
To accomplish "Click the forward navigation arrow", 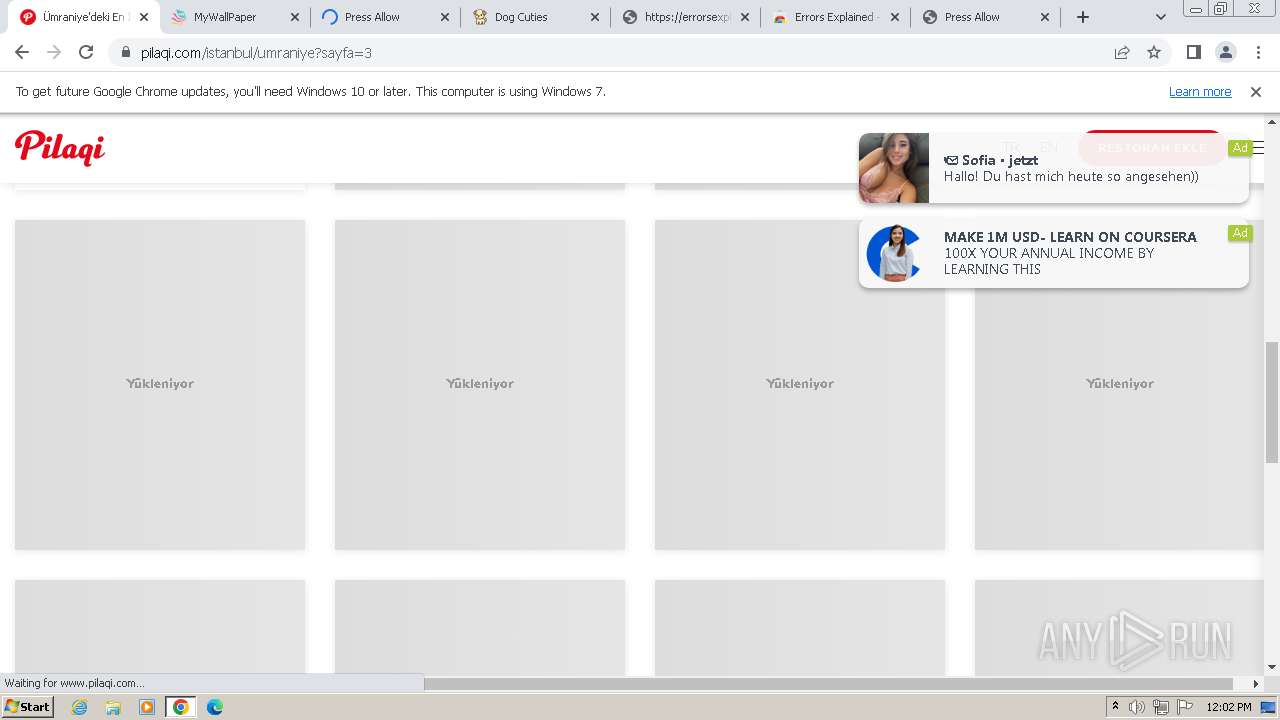I will (x=54, y=52).
